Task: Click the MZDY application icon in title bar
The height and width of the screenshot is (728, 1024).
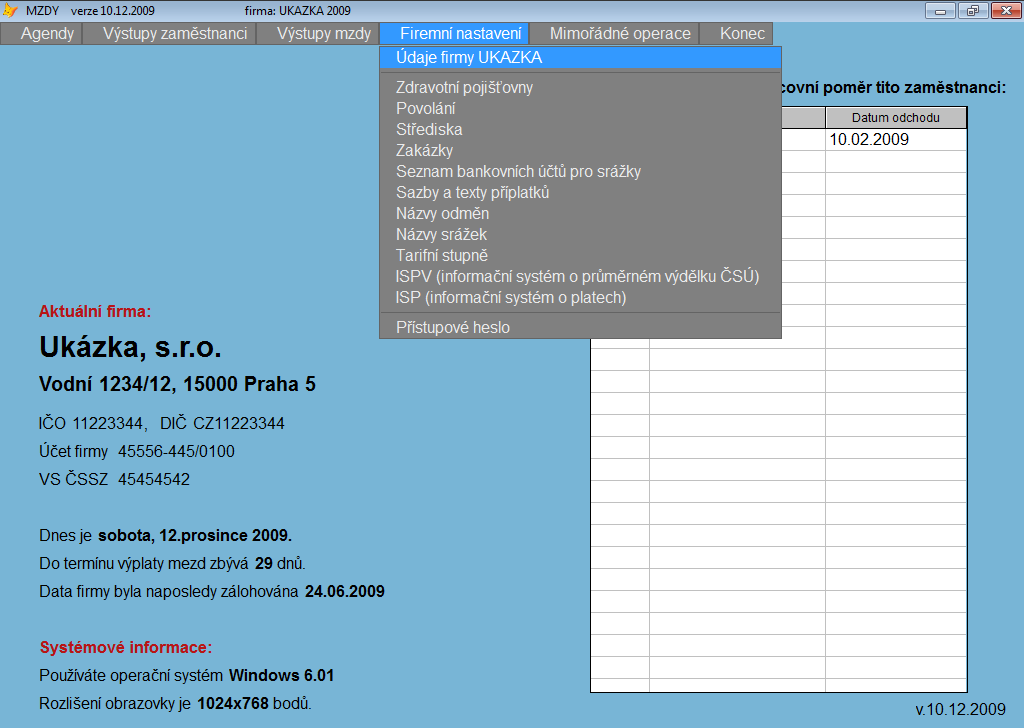Action: pos(10,10)
